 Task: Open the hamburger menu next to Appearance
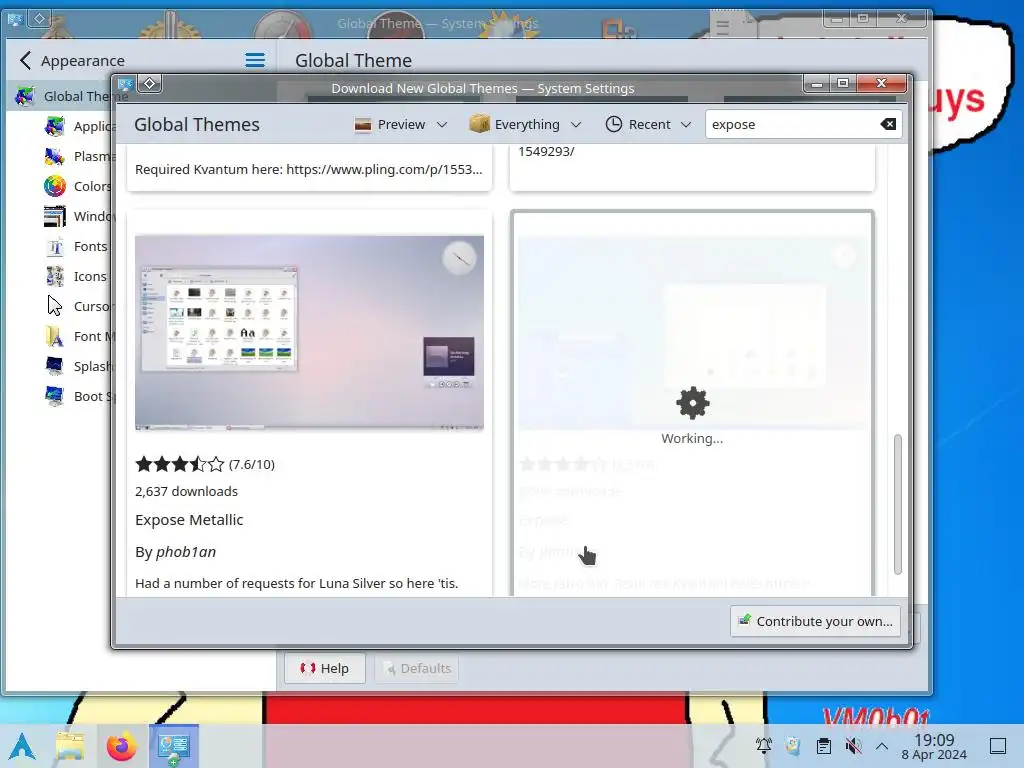pos(255,61)
